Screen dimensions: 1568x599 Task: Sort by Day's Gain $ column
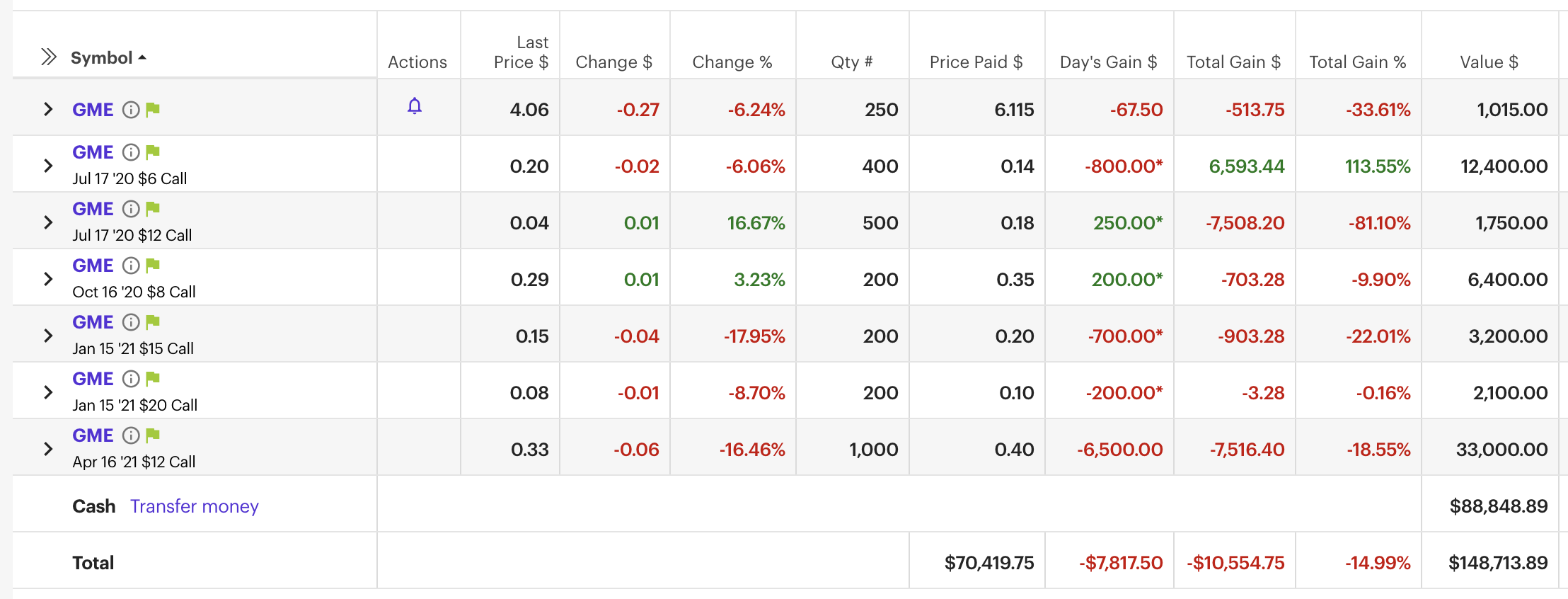1108,62
